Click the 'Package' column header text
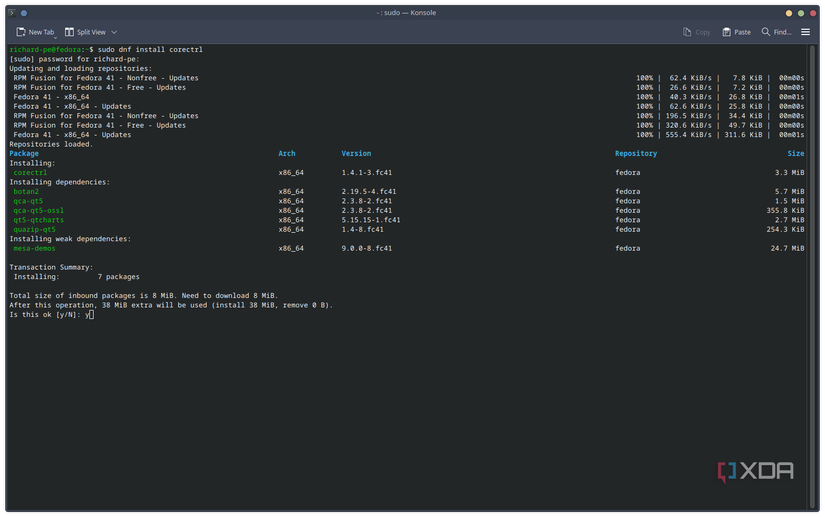Image resolution: width=825 pixels, height=517 pixels. [x=24, y=154]
